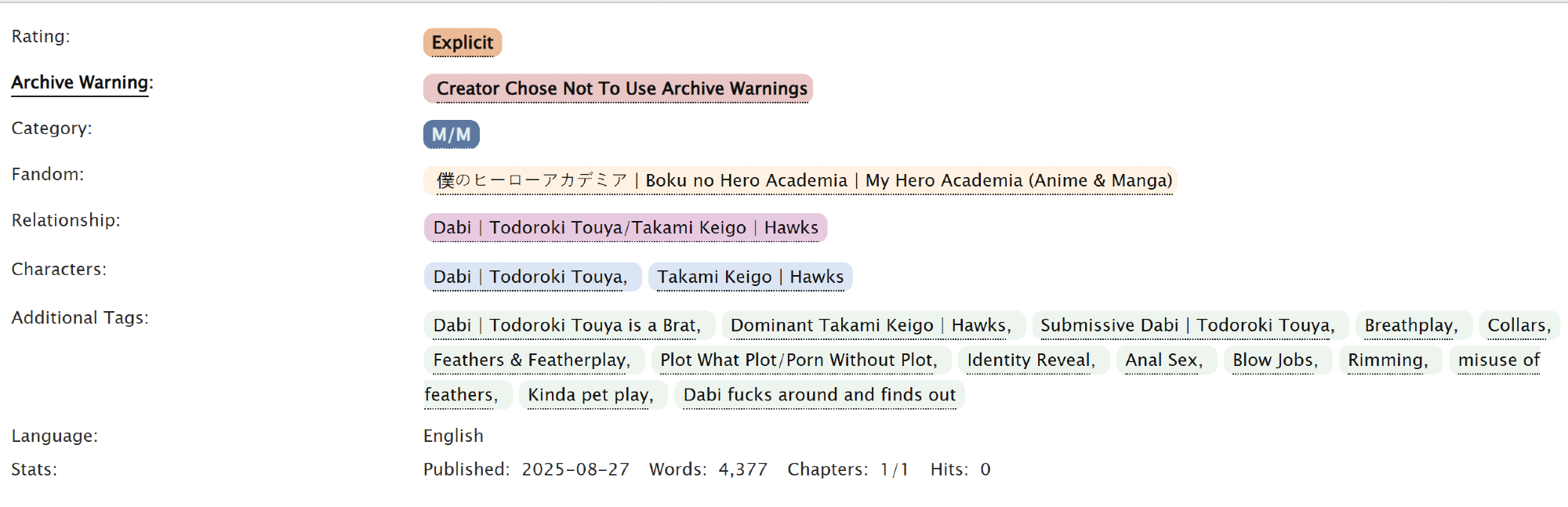This screenshot has height=507, width=1568.
Task: Select the Identity Reveal tag
Action: [x=1029, y=360]
